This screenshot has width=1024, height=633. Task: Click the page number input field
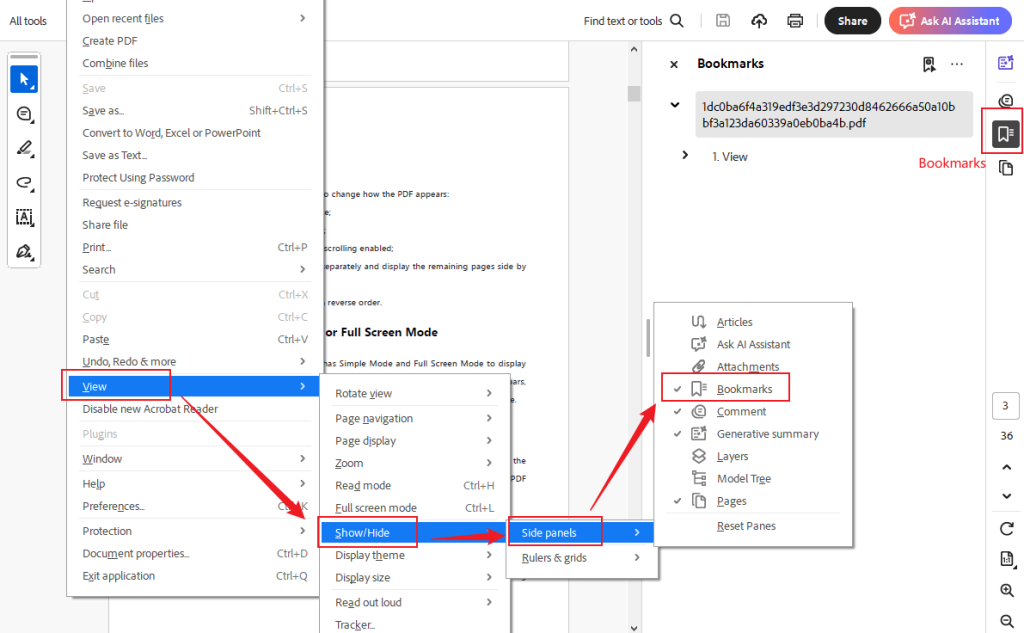point(1004,406)
